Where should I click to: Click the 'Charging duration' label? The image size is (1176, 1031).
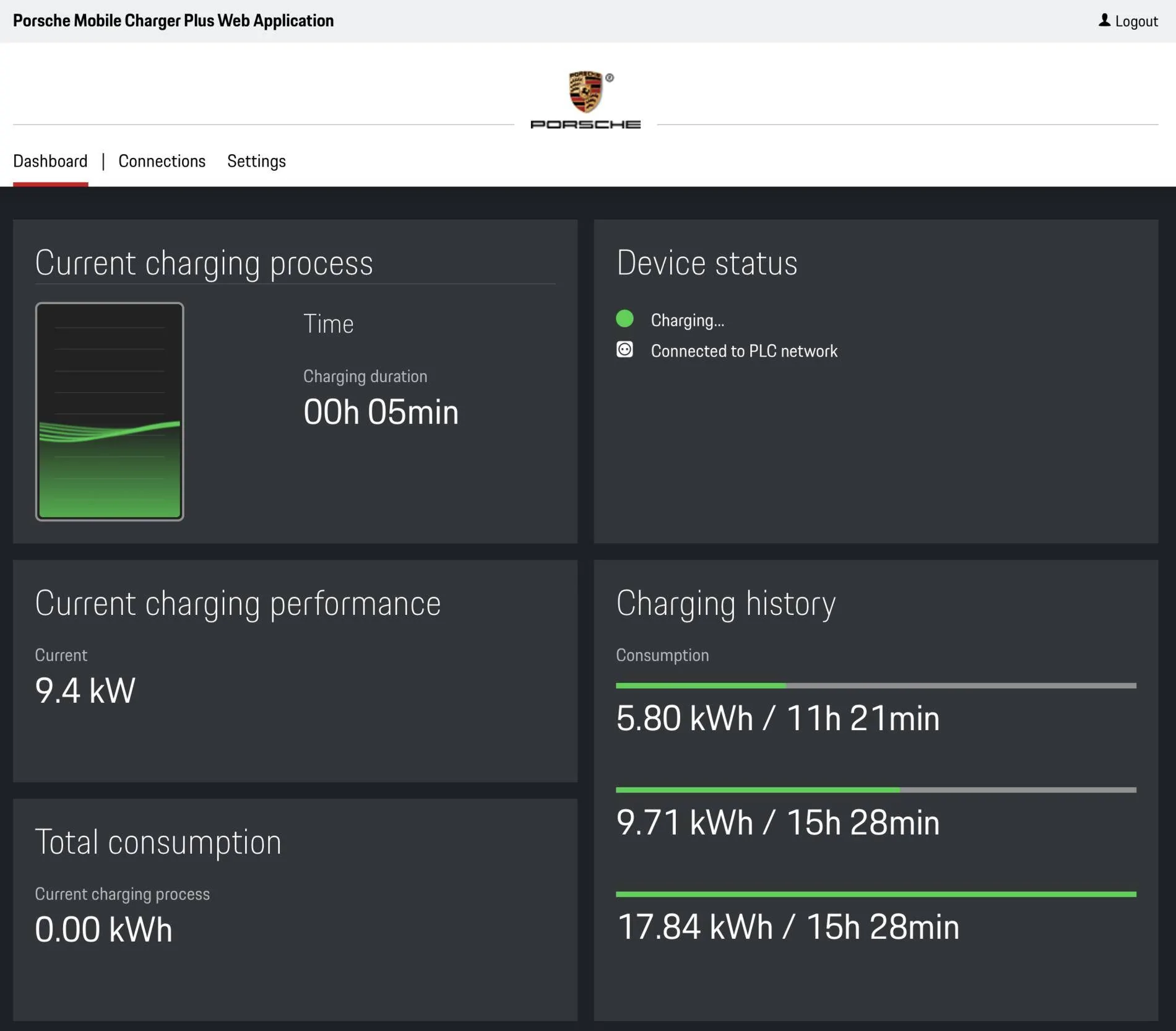[365, 376]
